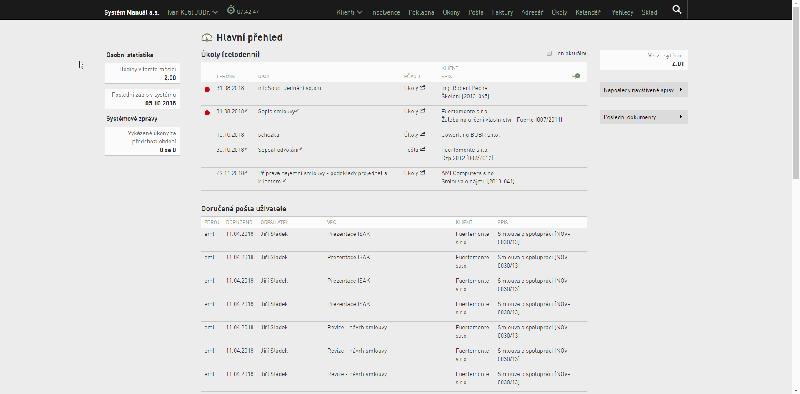Open the search magnifier in top bar
This screenshot has height=394, width=800.
coord(677,9)
